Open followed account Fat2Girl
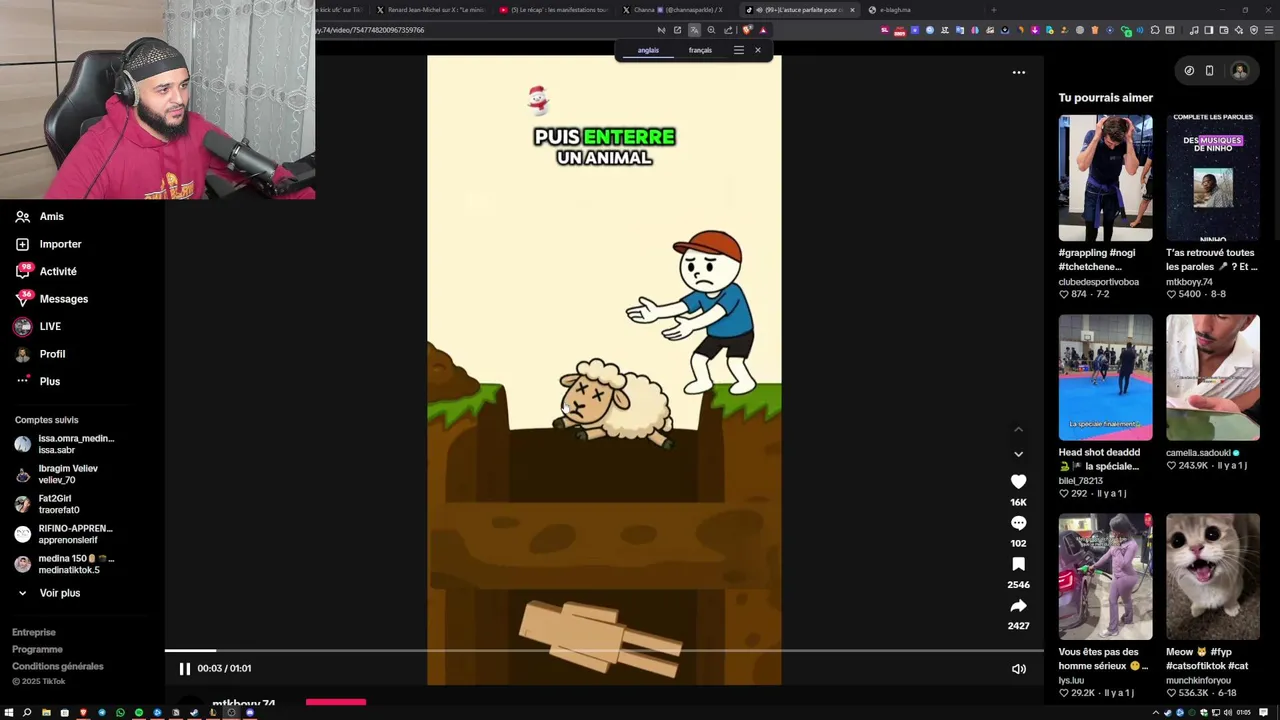 pyautogui.click(x=48, y=504)
